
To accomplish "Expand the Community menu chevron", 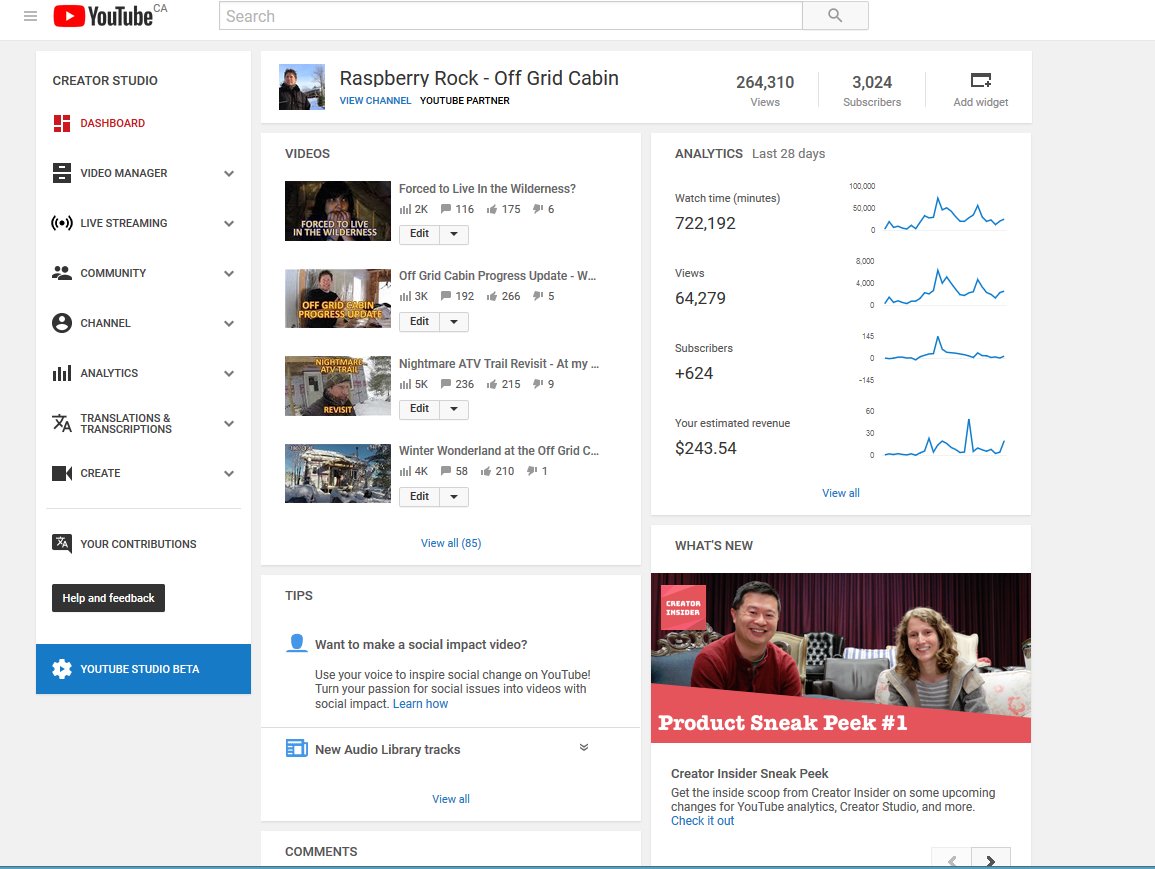I will pos(229,274).
